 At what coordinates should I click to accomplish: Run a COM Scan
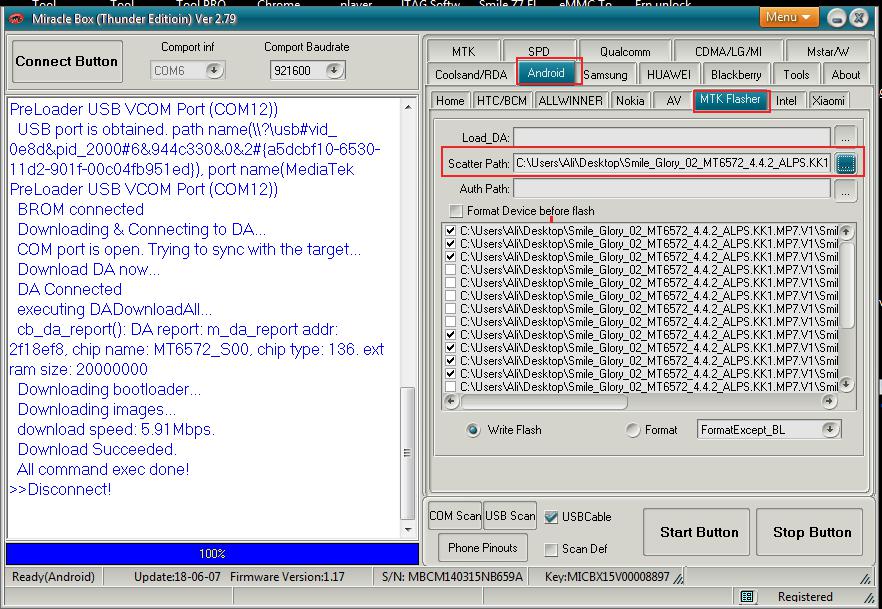(454, 516)
